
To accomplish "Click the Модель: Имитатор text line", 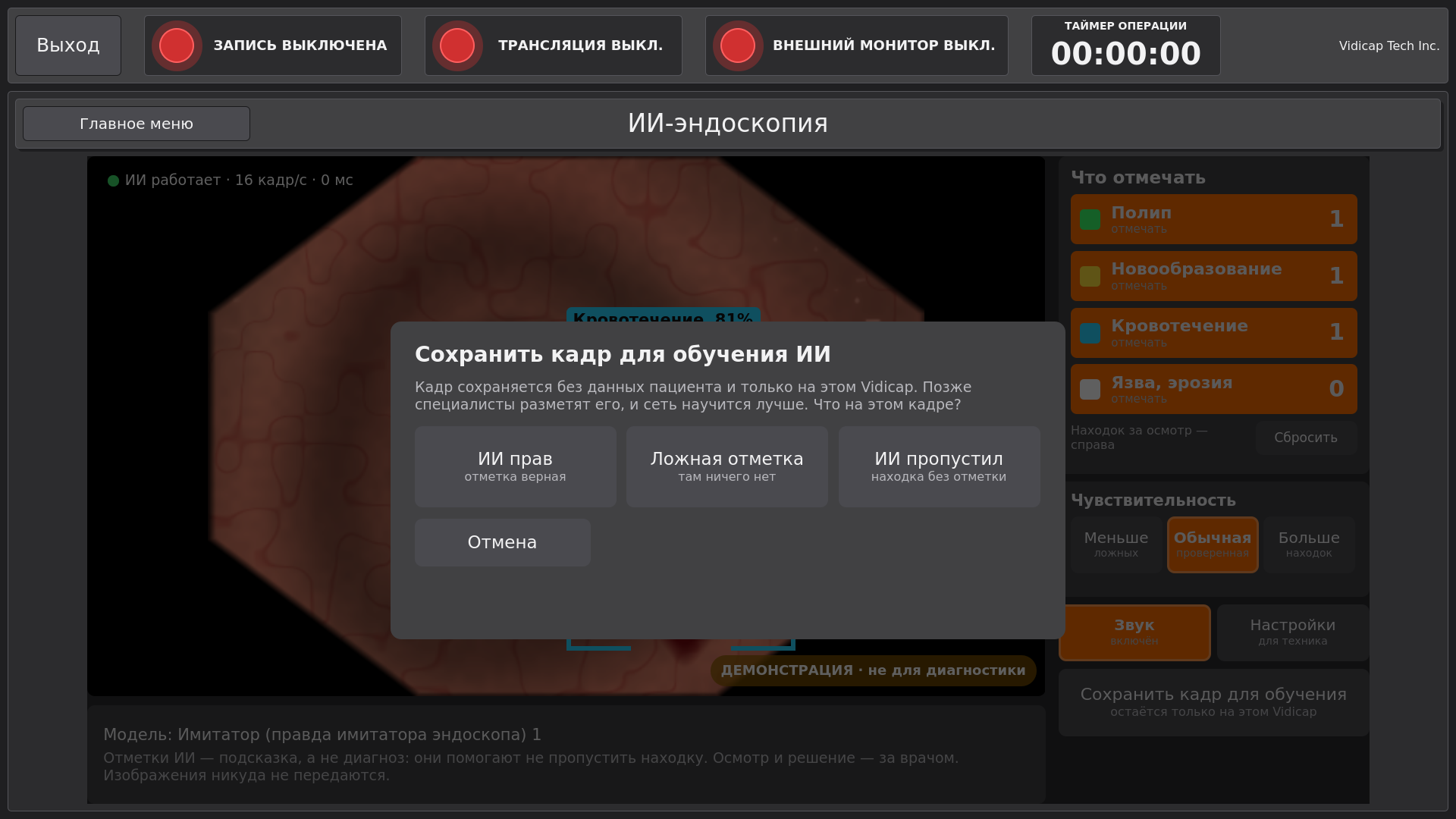I will tap(322, 735).
